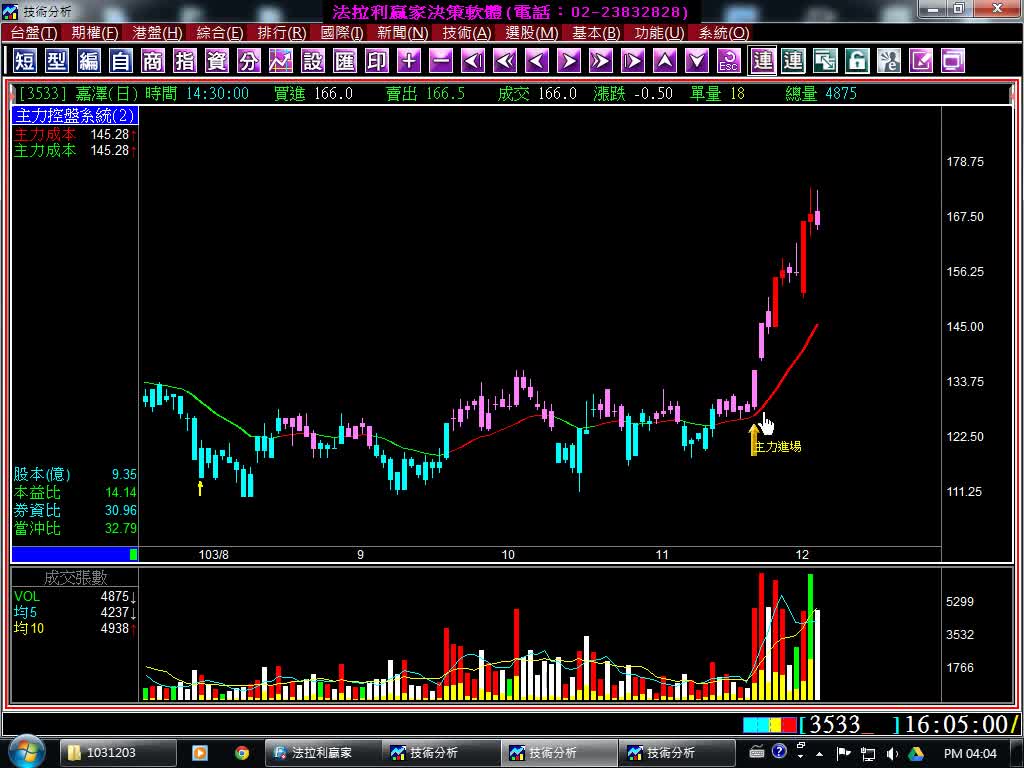Click the 短 toolbar button
Image resolution: width=1024 pixels, height=768 pixels.
click(x=25, y=61)
